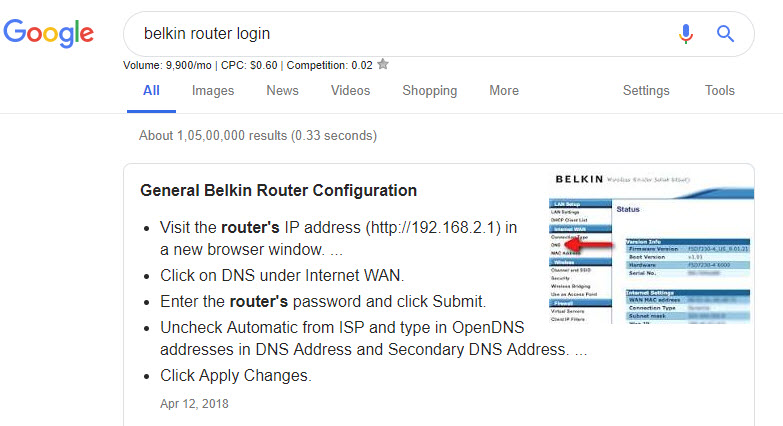Image resolution: width=783 pixels, height=426 pixels.
Task: Select the All results tab
Action: [x=151, y=90]
